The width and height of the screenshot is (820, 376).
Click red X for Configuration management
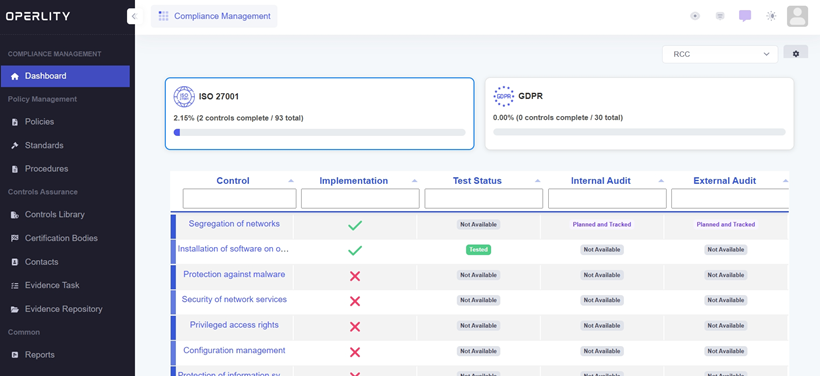(355, 352)
